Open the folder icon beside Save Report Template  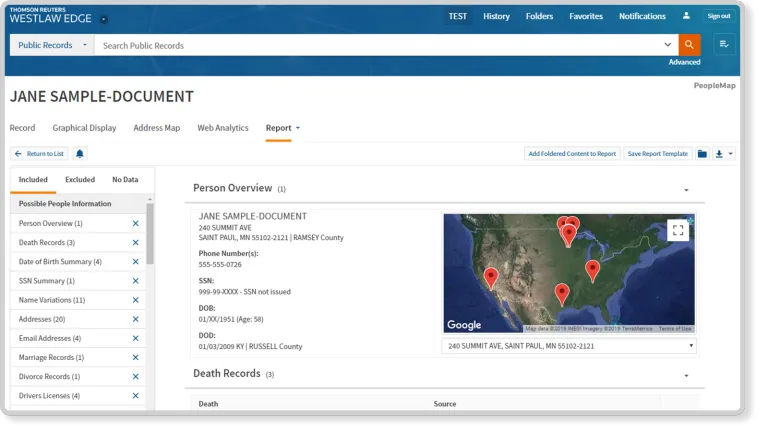click(702, 153)
